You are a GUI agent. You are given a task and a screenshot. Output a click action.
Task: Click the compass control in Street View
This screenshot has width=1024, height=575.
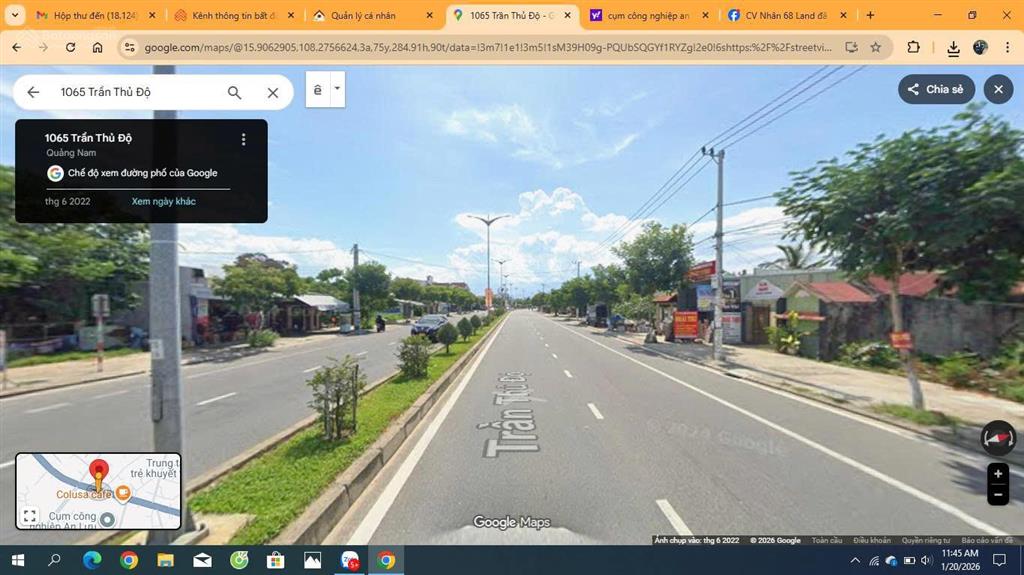[x=998, y=438]
